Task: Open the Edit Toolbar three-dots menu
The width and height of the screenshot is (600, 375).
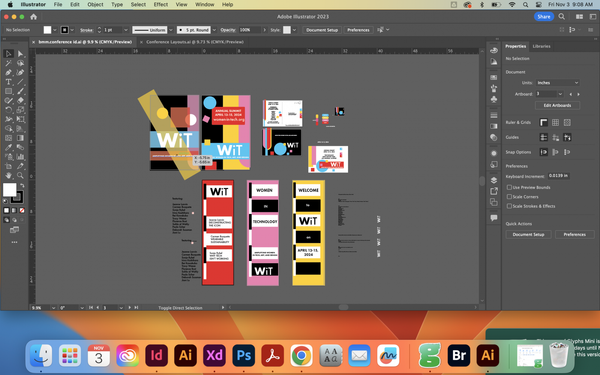Action: click(x=14, y=242)
